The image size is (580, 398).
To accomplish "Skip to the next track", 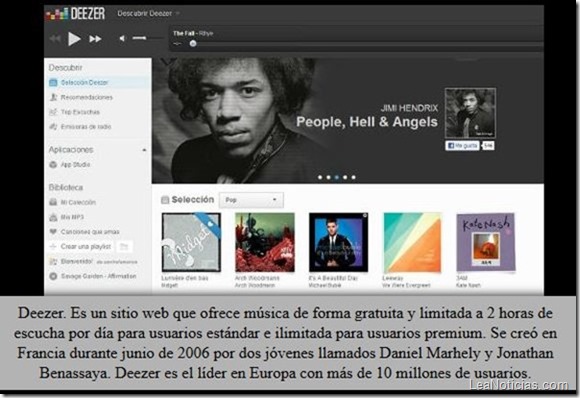I will (95, 38).
